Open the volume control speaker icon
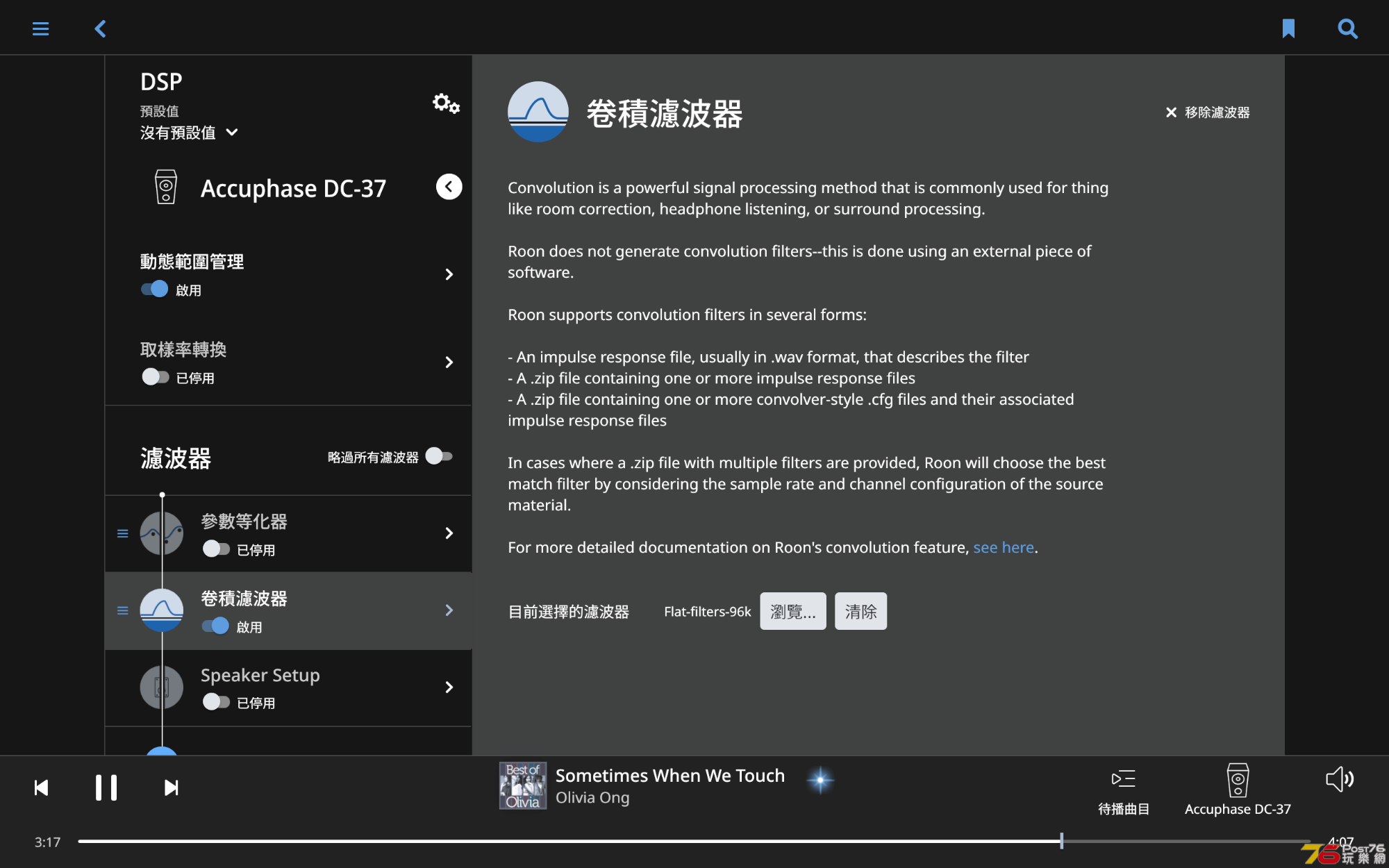 (x=1339, y=779)
